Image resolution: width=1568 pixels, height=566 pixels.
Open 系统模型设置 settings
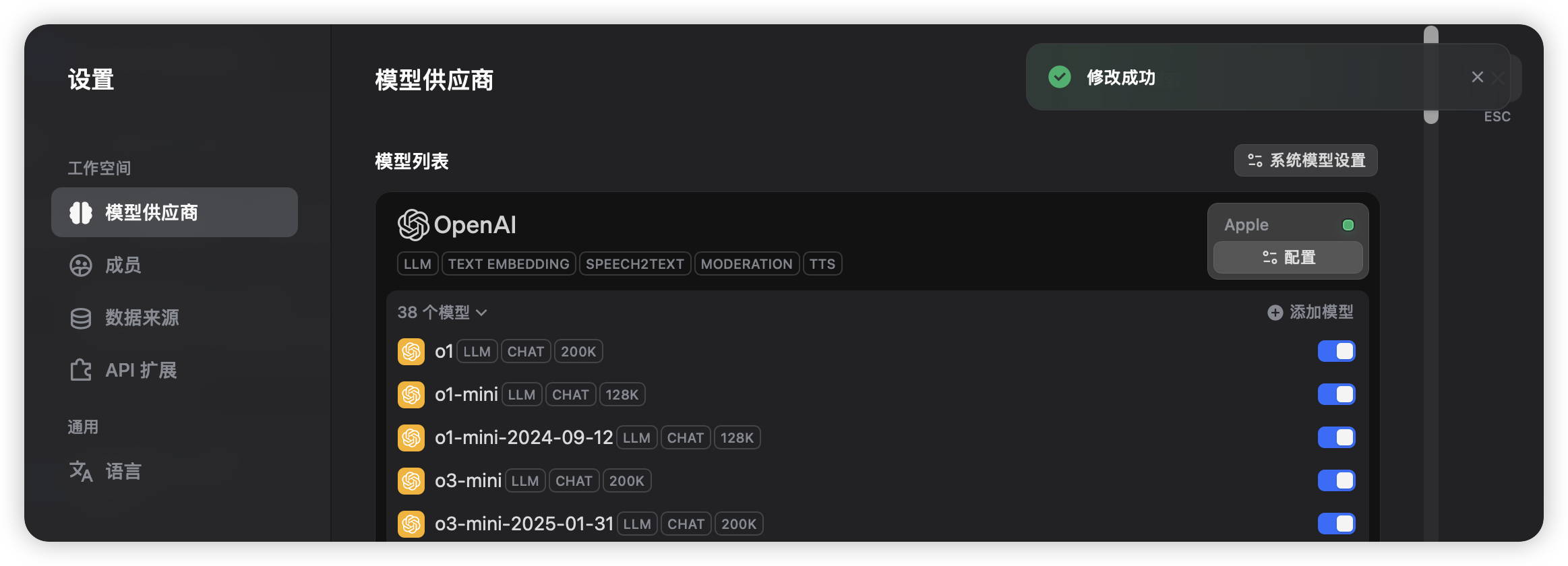pyautogui.click(x=1306, y=160)
